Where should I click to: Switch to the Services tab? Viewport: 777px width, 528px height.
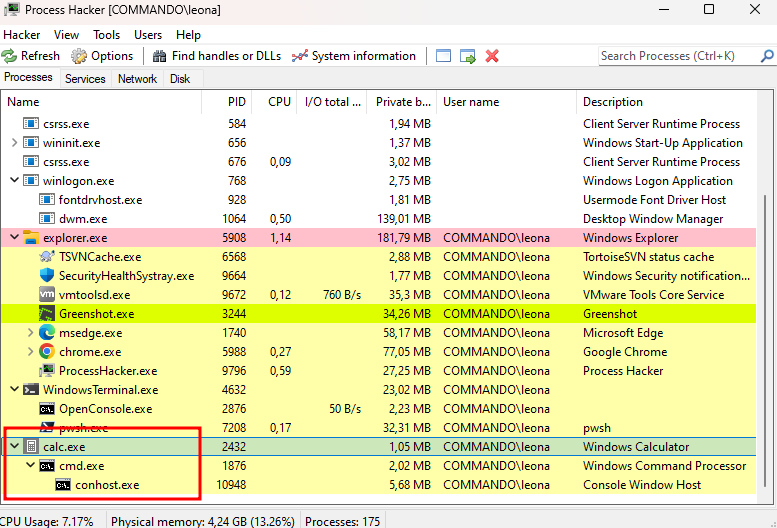pos(85,79)
